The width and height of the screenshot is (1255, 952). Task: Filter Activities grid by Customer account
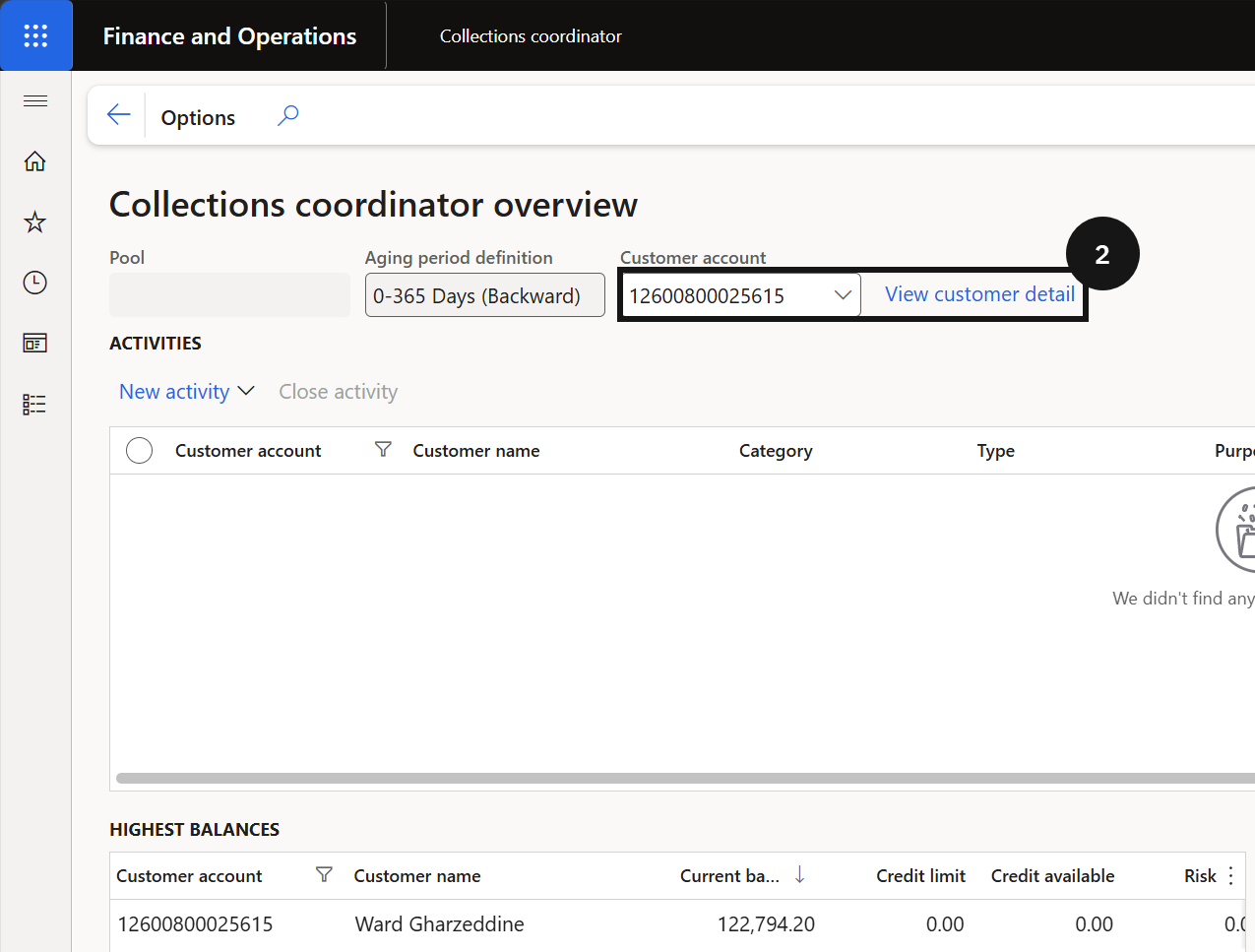tap(383, 450)
